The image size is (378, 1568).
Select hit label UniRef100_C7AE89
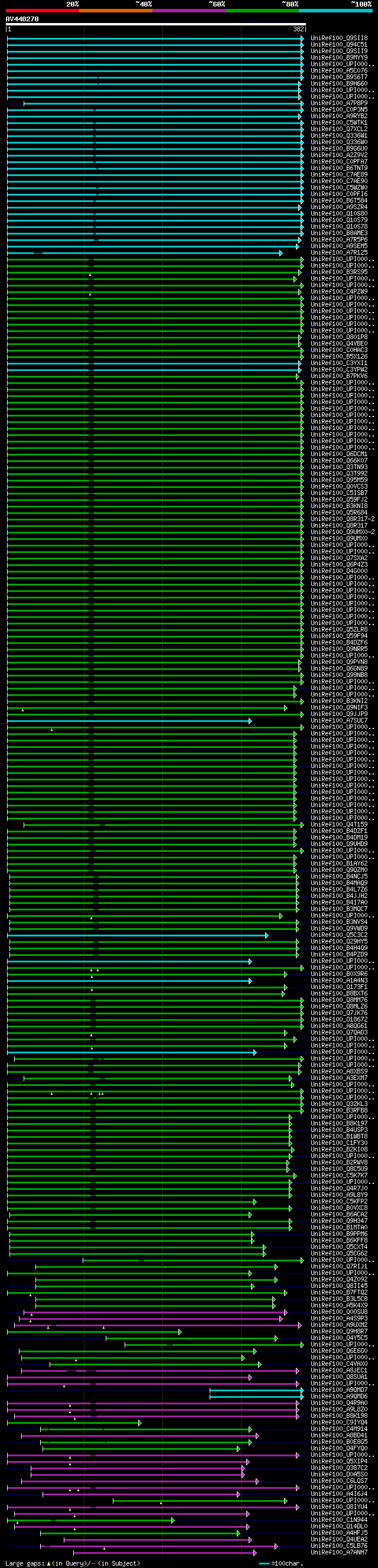(x=339, y=175)
